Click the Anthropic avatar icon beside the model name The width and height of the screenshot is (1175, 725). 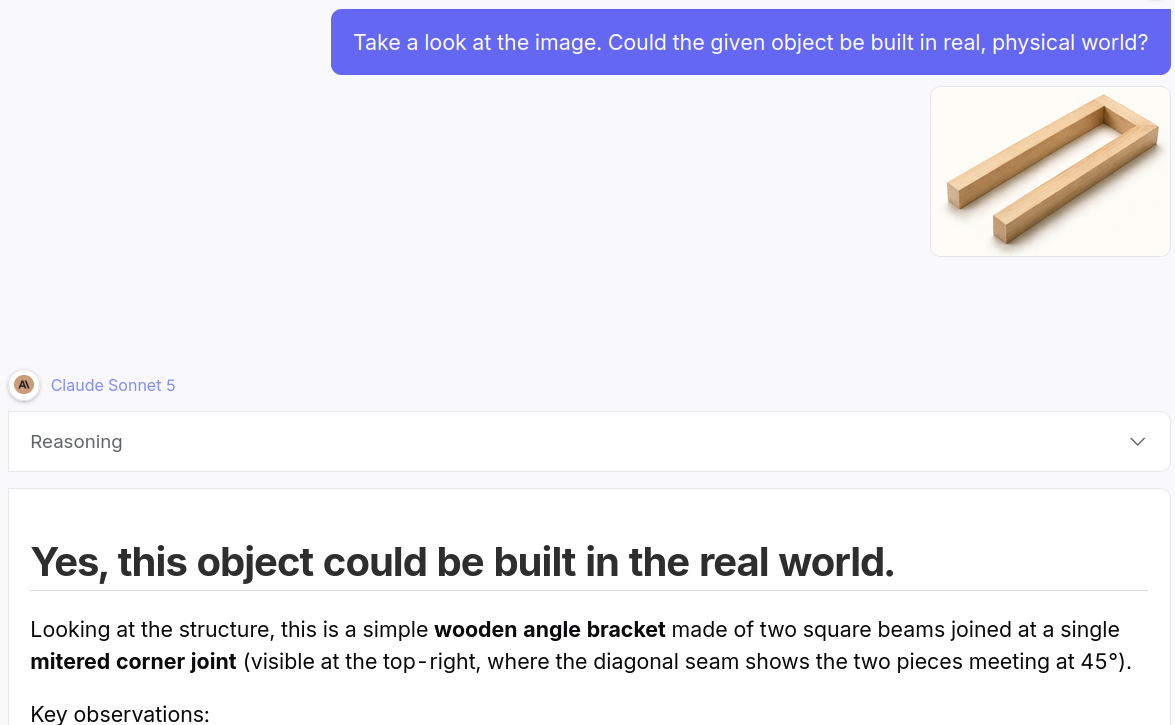(24, 385)
